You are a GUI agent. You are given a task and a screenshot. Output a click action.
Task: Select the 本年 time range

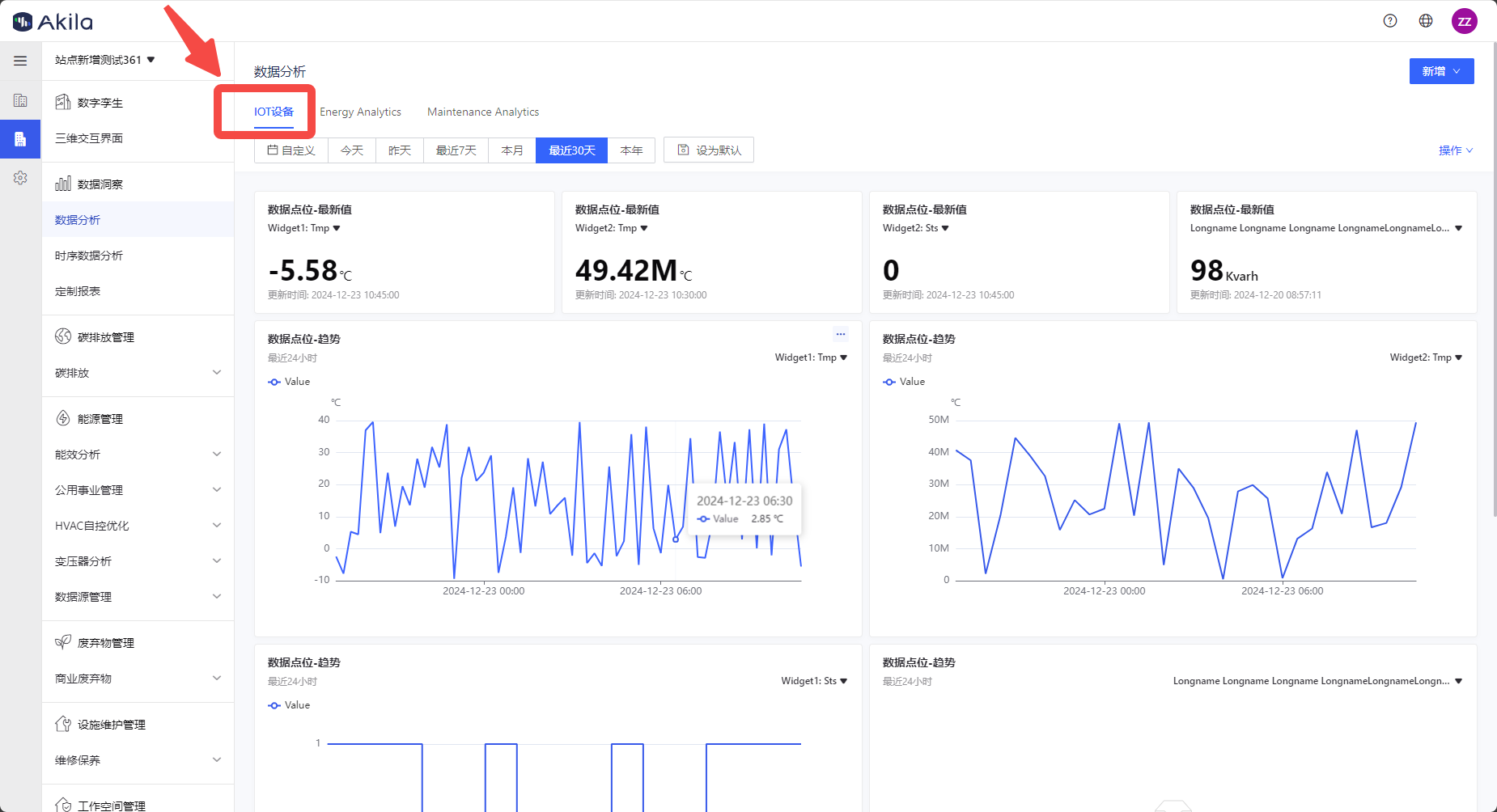click(x=631, y=150)
